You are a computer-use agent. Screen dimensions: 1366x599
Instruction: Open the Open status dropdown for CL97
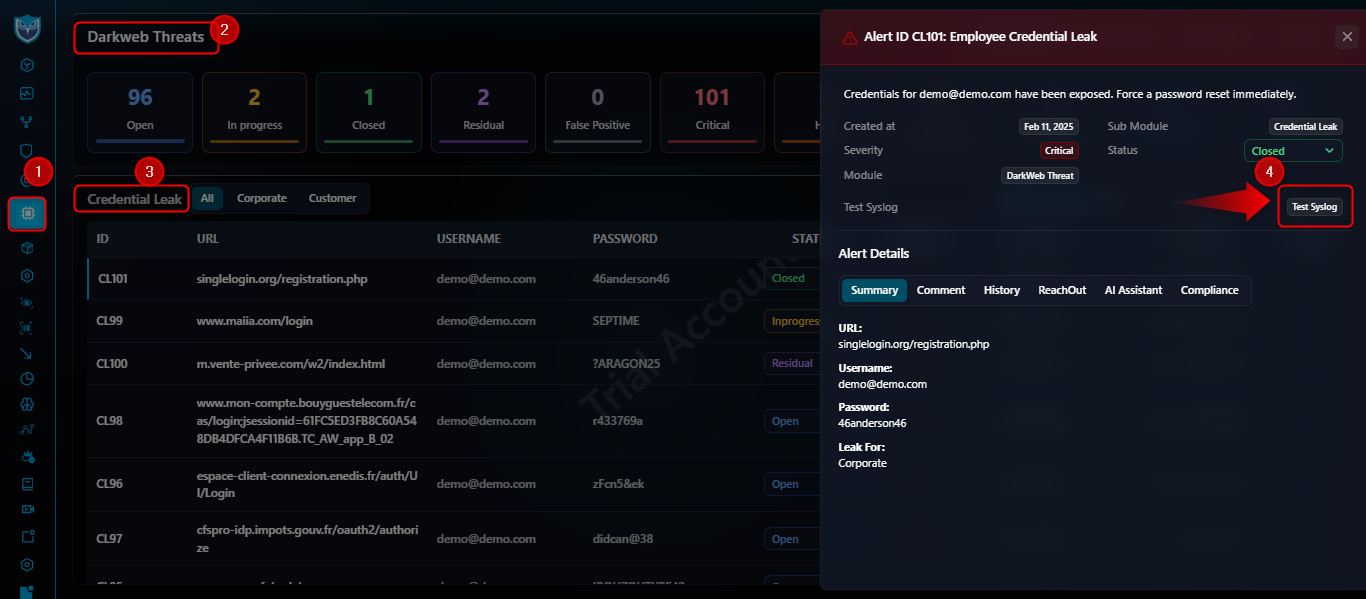pyautogui.click(x=793, y=539)
